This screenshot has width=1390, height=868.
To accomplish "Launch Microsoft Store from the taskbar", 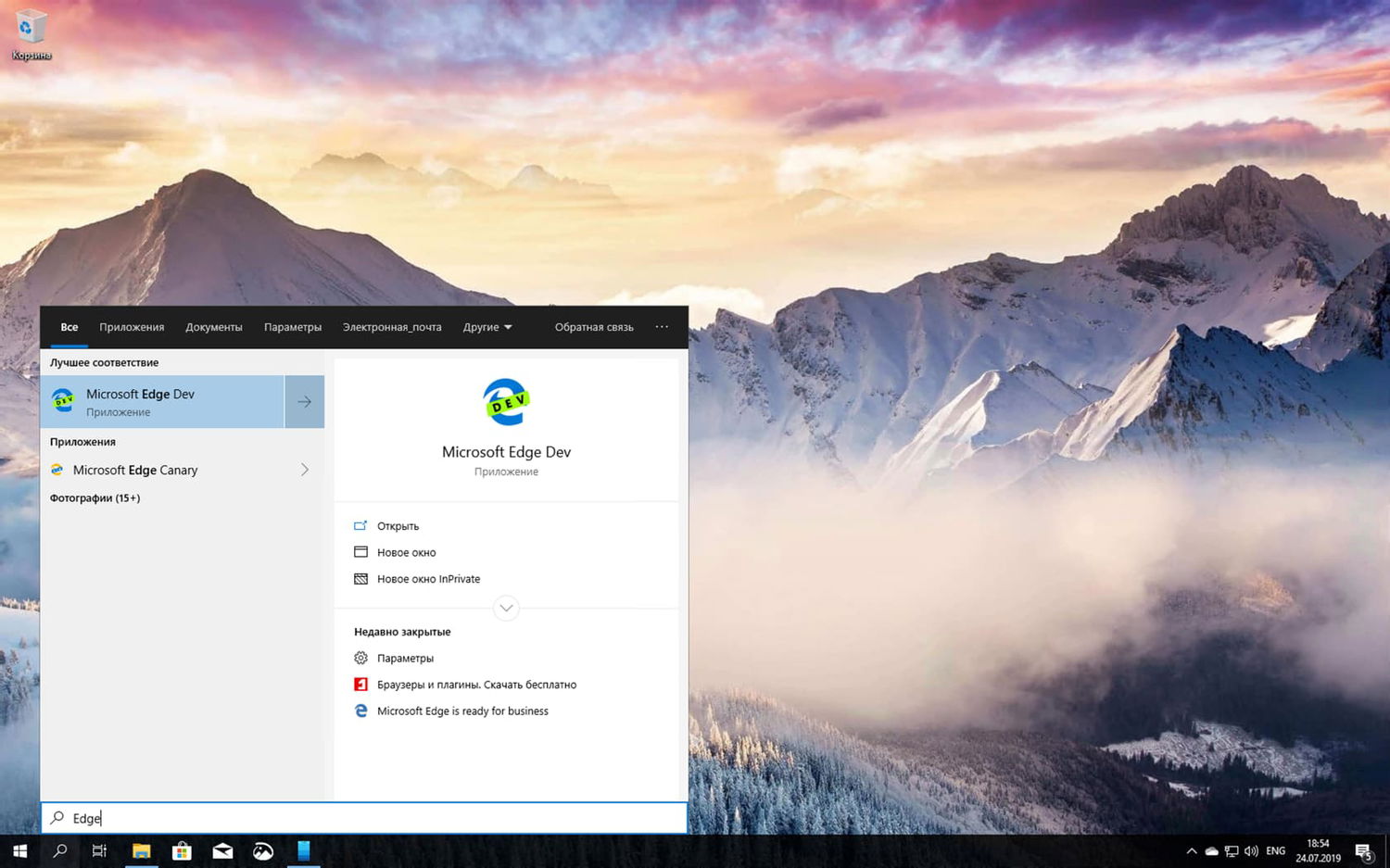I will click(x=182, y=850).
